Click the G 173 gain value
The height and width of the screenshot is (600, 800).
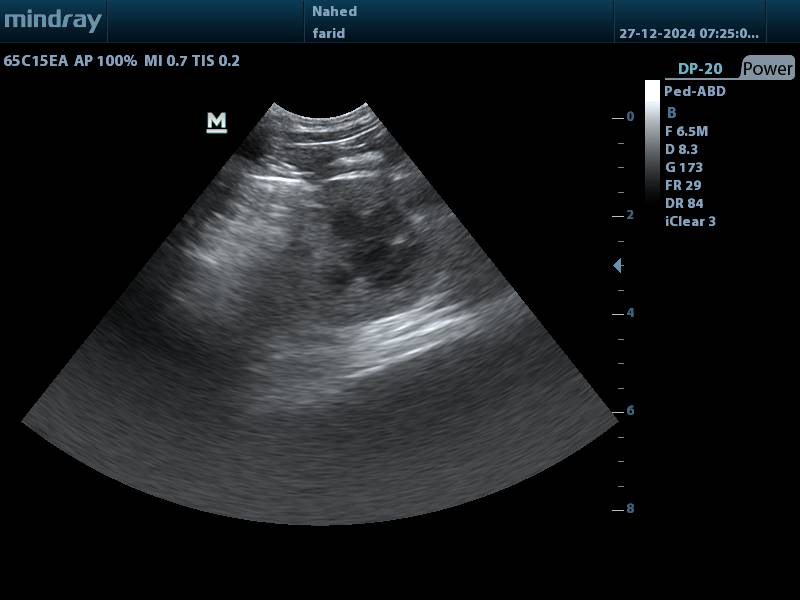(684, 167)
